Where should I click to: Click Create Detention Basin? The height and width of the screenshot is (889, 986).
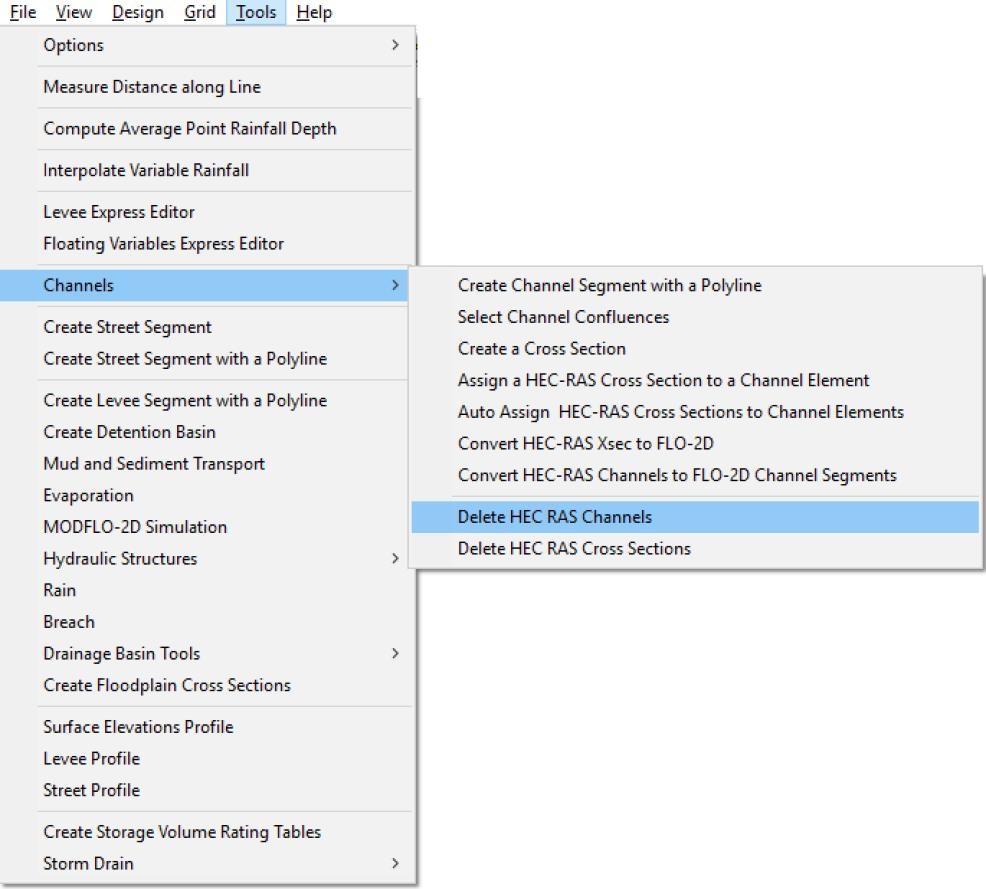pos(129,432)
